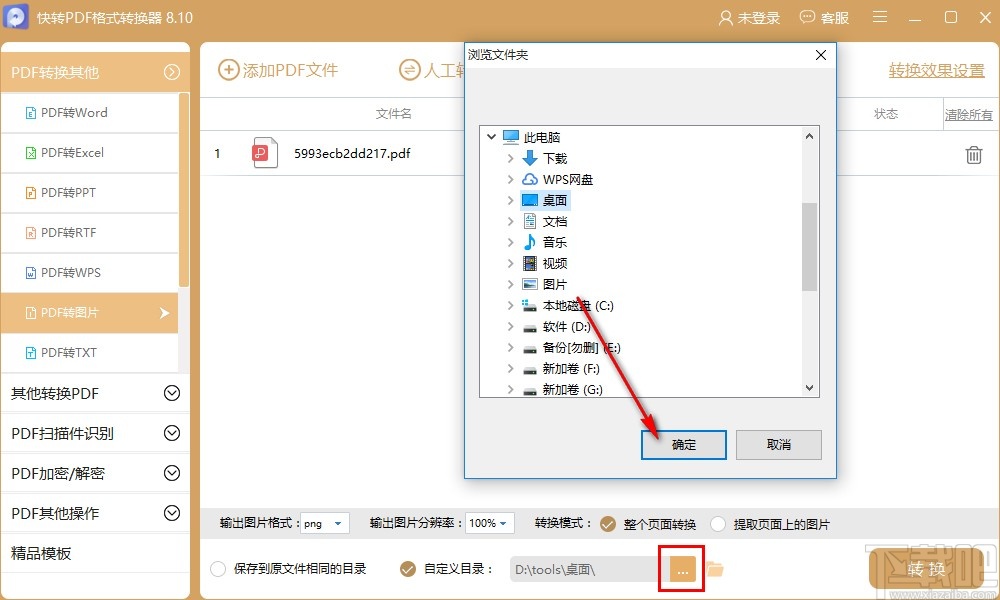Delete 5993ecb2dd217.pdf using the trash icon
The image size is (1000, 600).
[972, 154]
